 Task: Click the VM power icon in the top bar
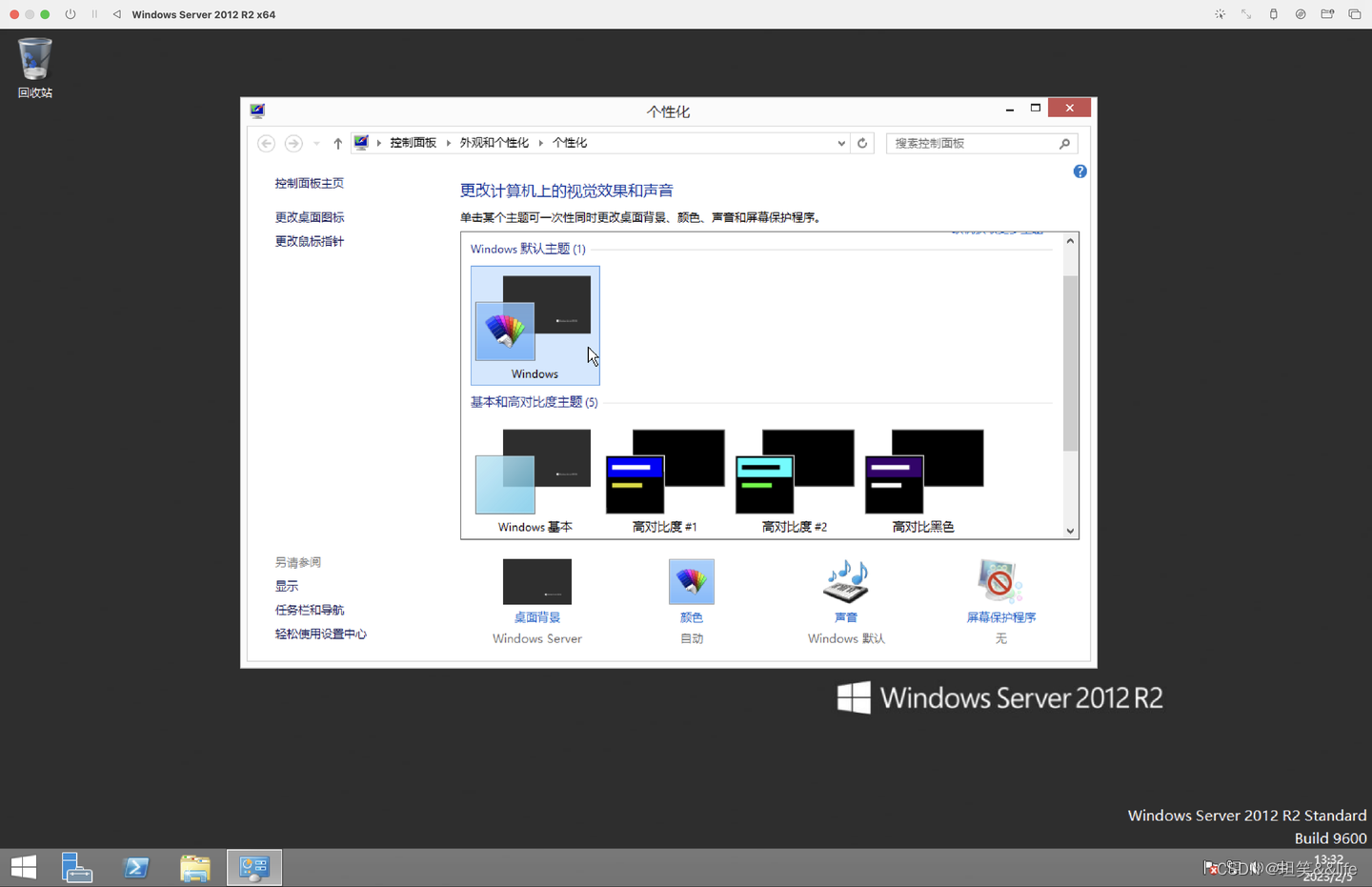point(71,14)
